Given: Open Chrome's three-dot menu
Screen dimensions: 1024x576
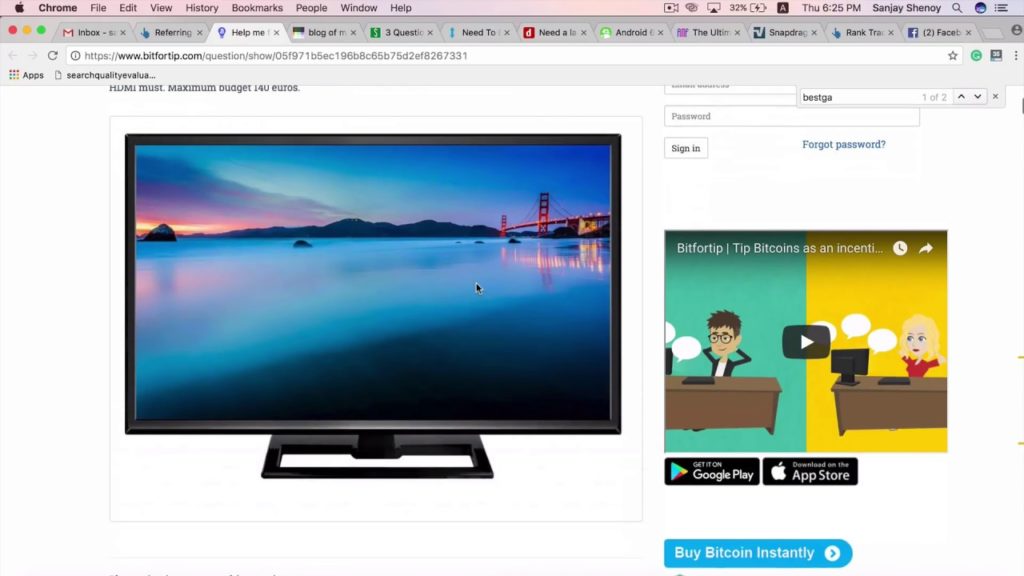Looking at the screenshot, I should [1016, 56].
